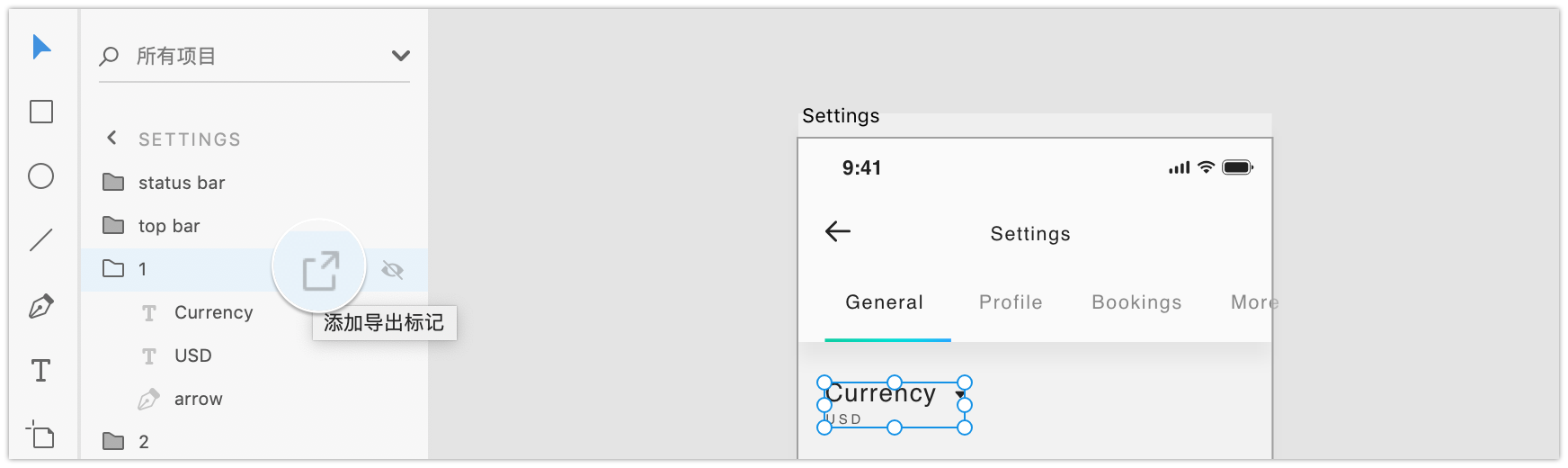Image resolution: width=1568 pixels, height=468 pixels.
Task: Select the Pen tool
Action: coord(41,306)
